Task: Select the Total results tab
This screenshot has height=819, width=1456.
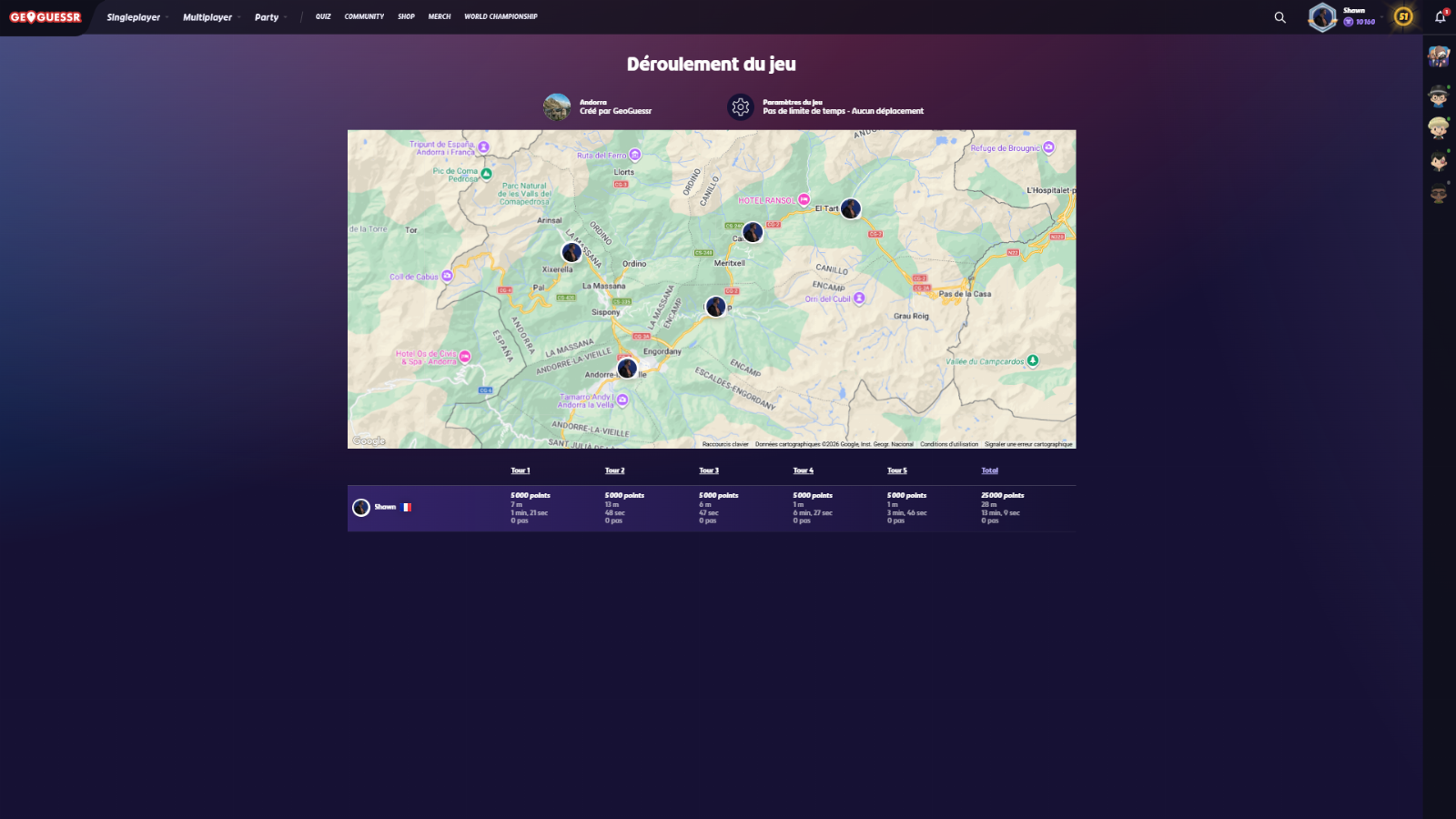Action: click(x=989, y=470)
